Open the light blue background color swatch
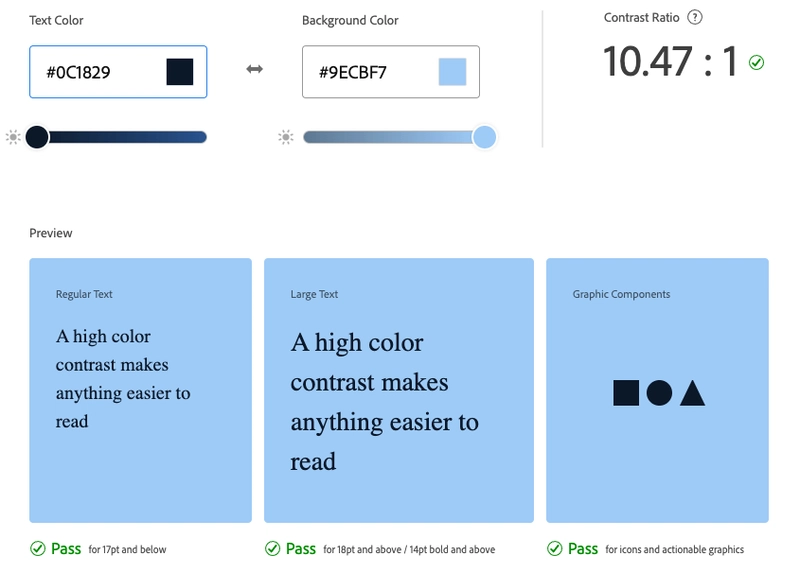 click(452, 72)
